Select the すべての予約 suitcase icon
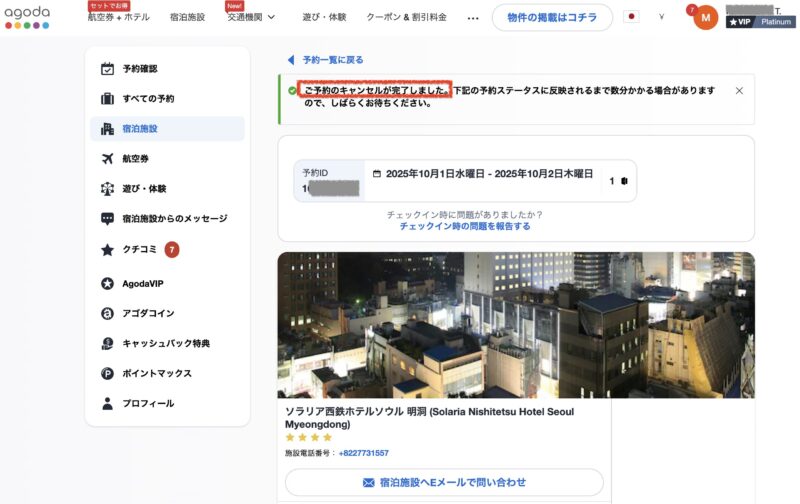Screen dimensions: 800x504 108,99
